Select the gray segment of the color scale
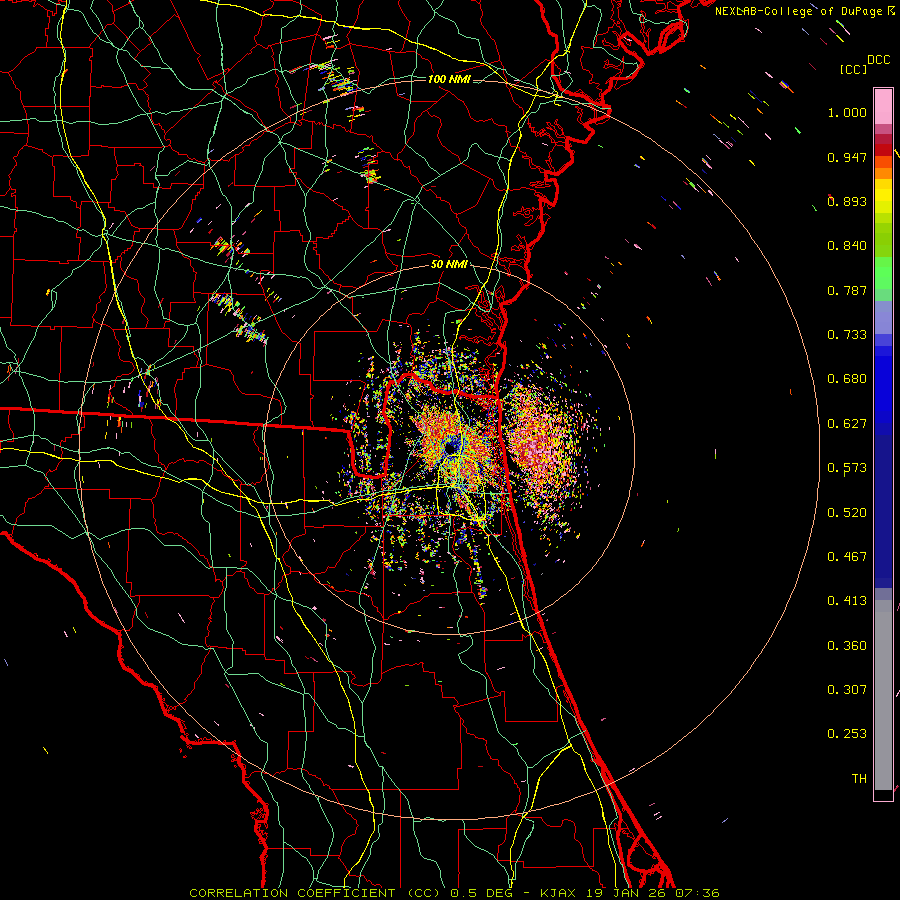Screen dimensions: 900x900 click(x=883, y=695)
